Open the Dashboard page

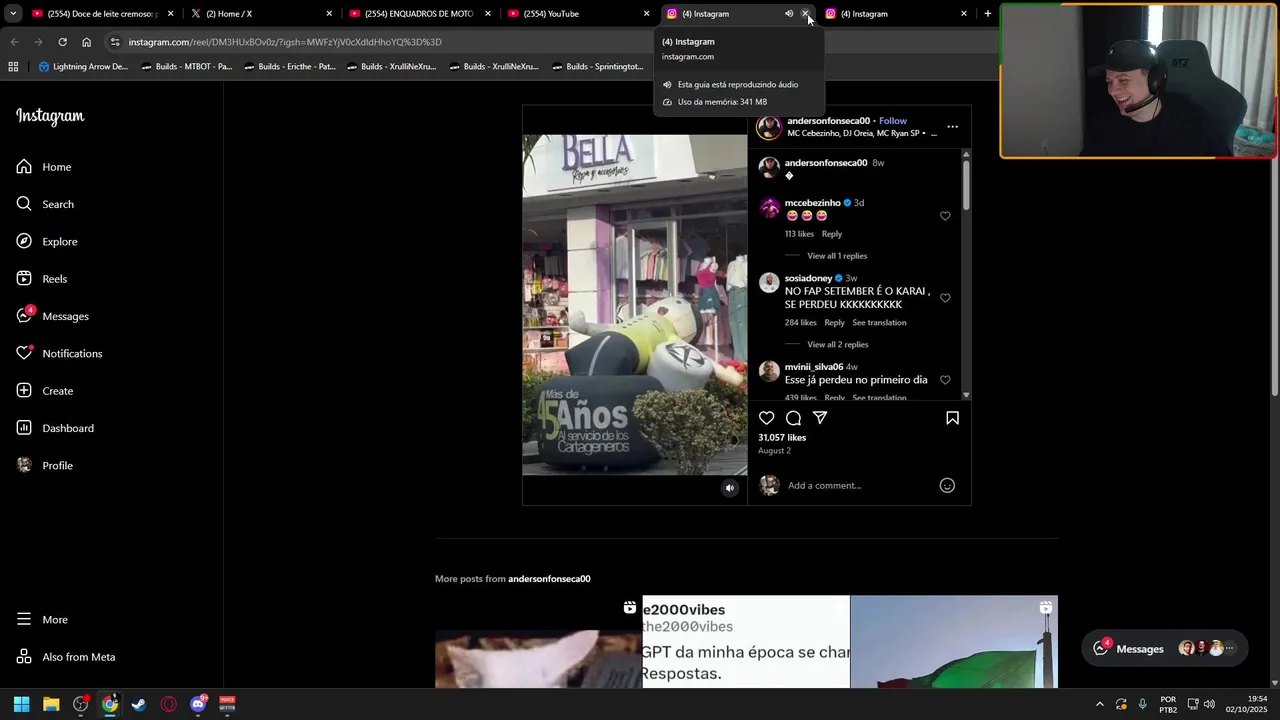[x=55, y=428]
